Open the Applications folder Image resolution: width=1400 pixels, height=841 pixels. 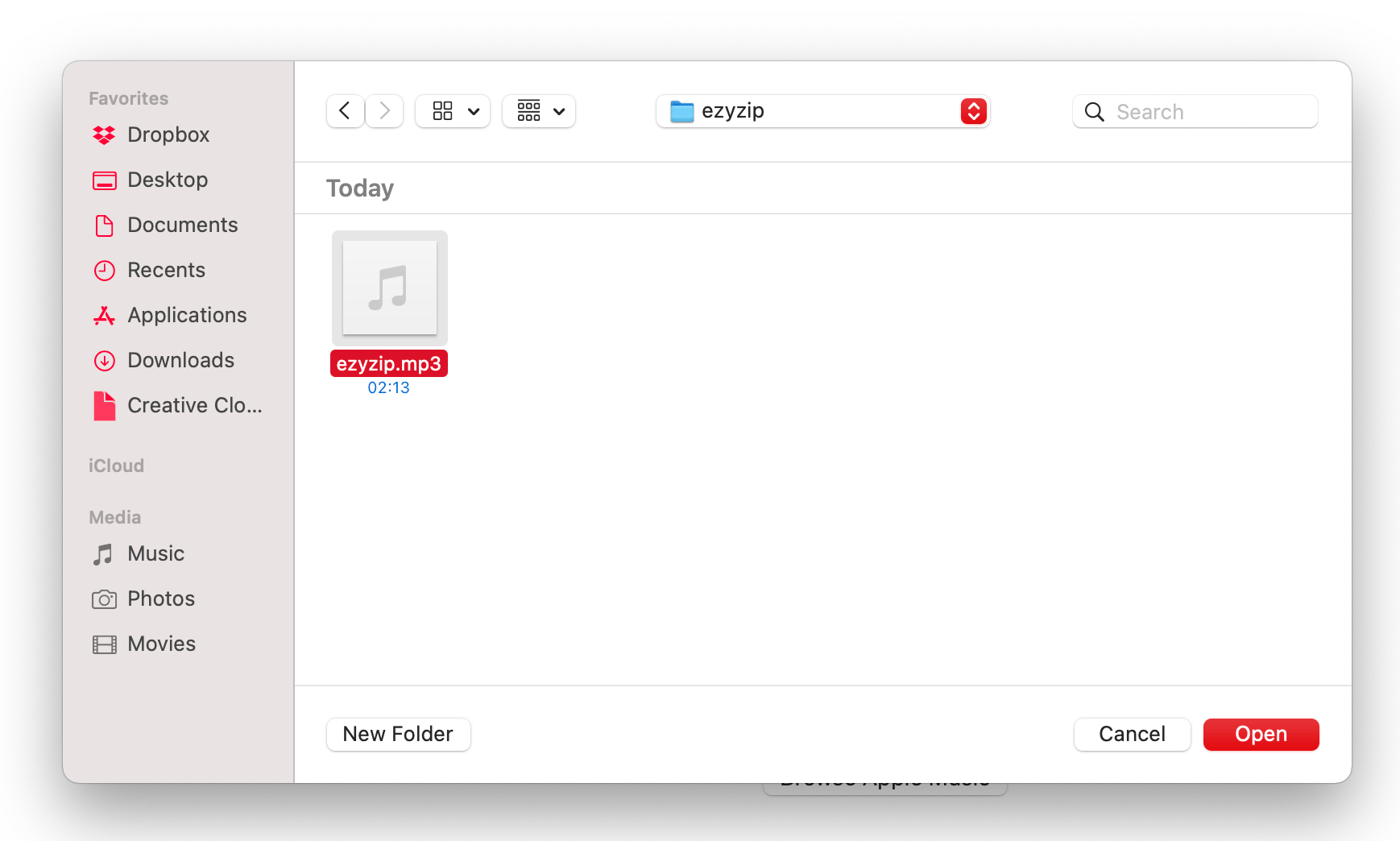pos(187,315)
